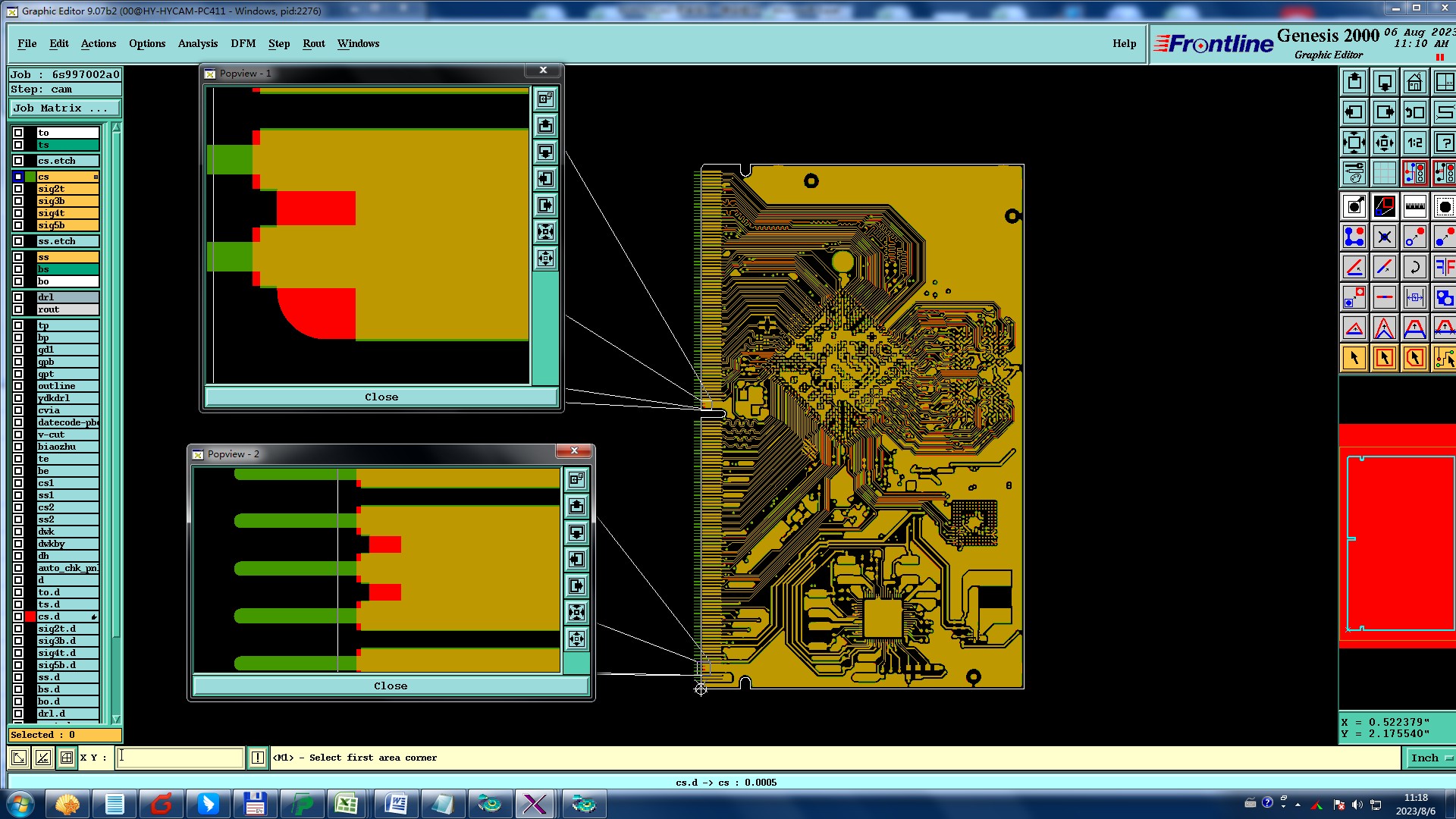The image size is (1456, 819).
Task: Click the 1:2 zoom-out icon
Action: click(1414, 143)
